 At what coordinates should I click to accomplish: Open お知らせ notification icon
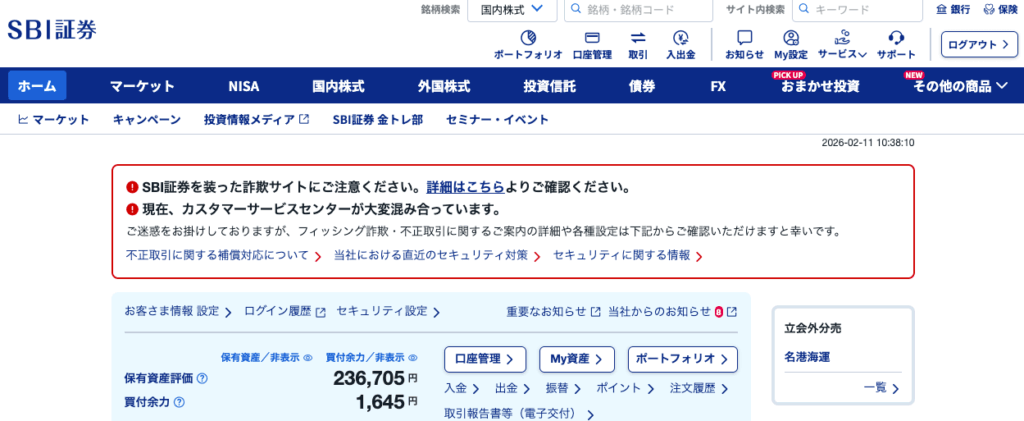click(744, 38)
